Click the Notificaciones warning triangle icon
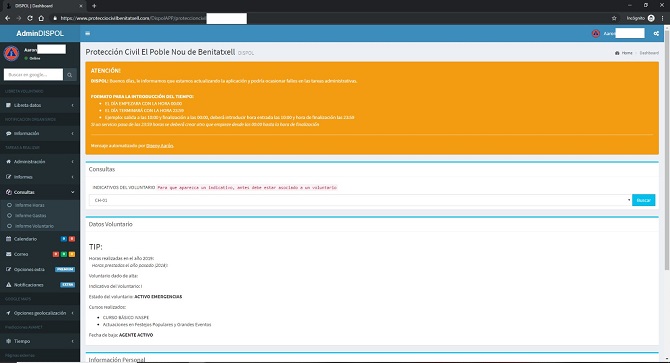This screenshot has width=670, height=363. tap(8, 285)
